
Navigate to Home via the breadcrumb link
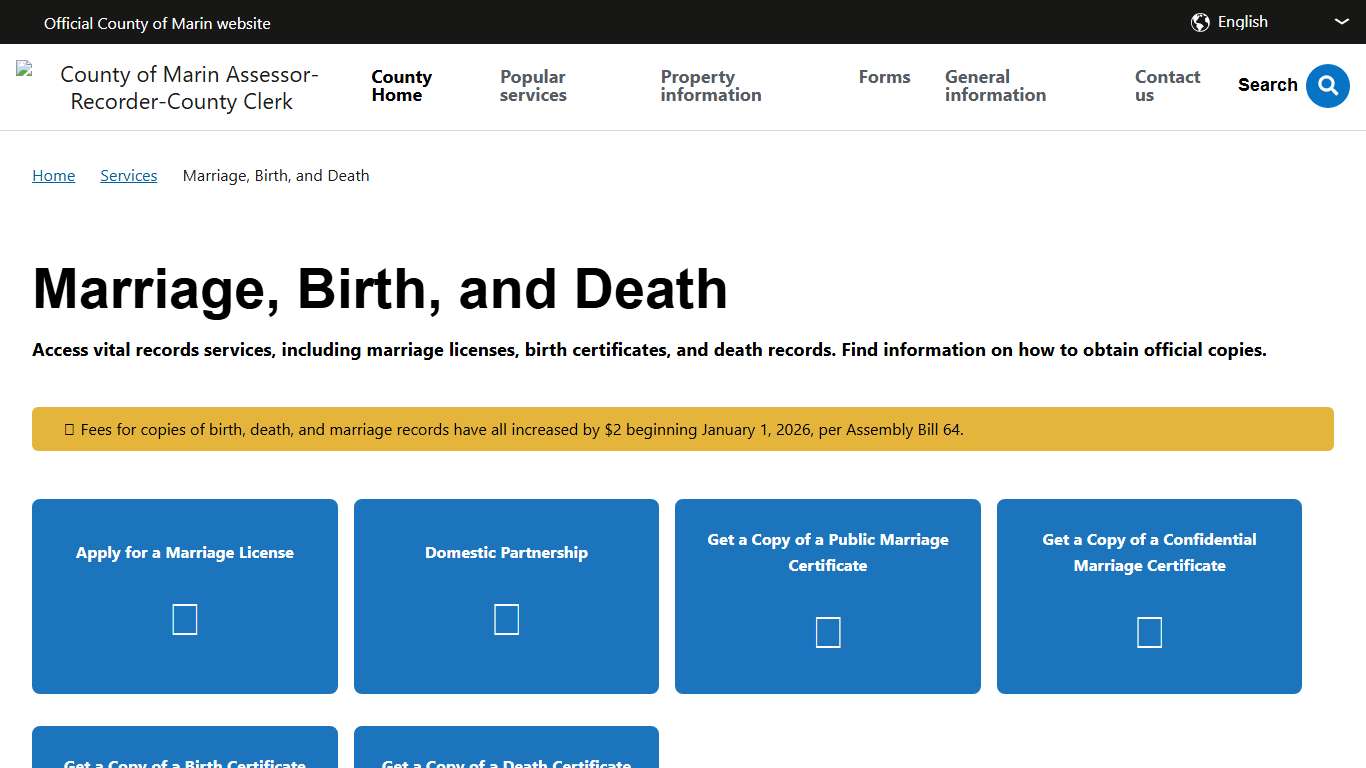pyautogui.click(x=53, y=175)
